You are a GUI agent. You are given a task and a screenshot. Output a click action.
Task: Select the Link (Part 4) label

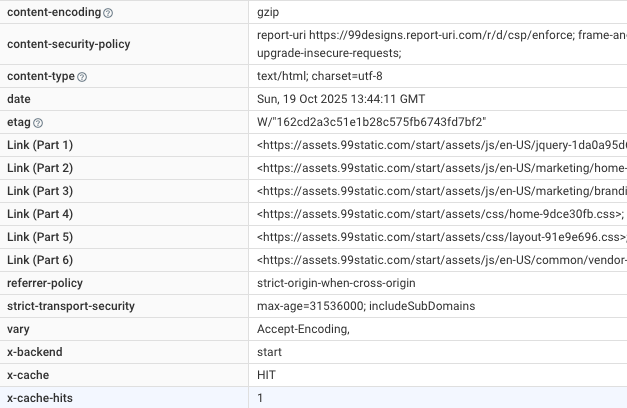click(x=40, y=214)
